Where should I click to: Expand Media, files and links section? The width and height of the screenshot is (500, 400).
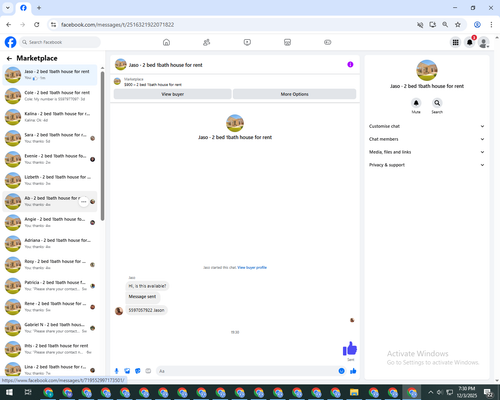click(427, 152)
